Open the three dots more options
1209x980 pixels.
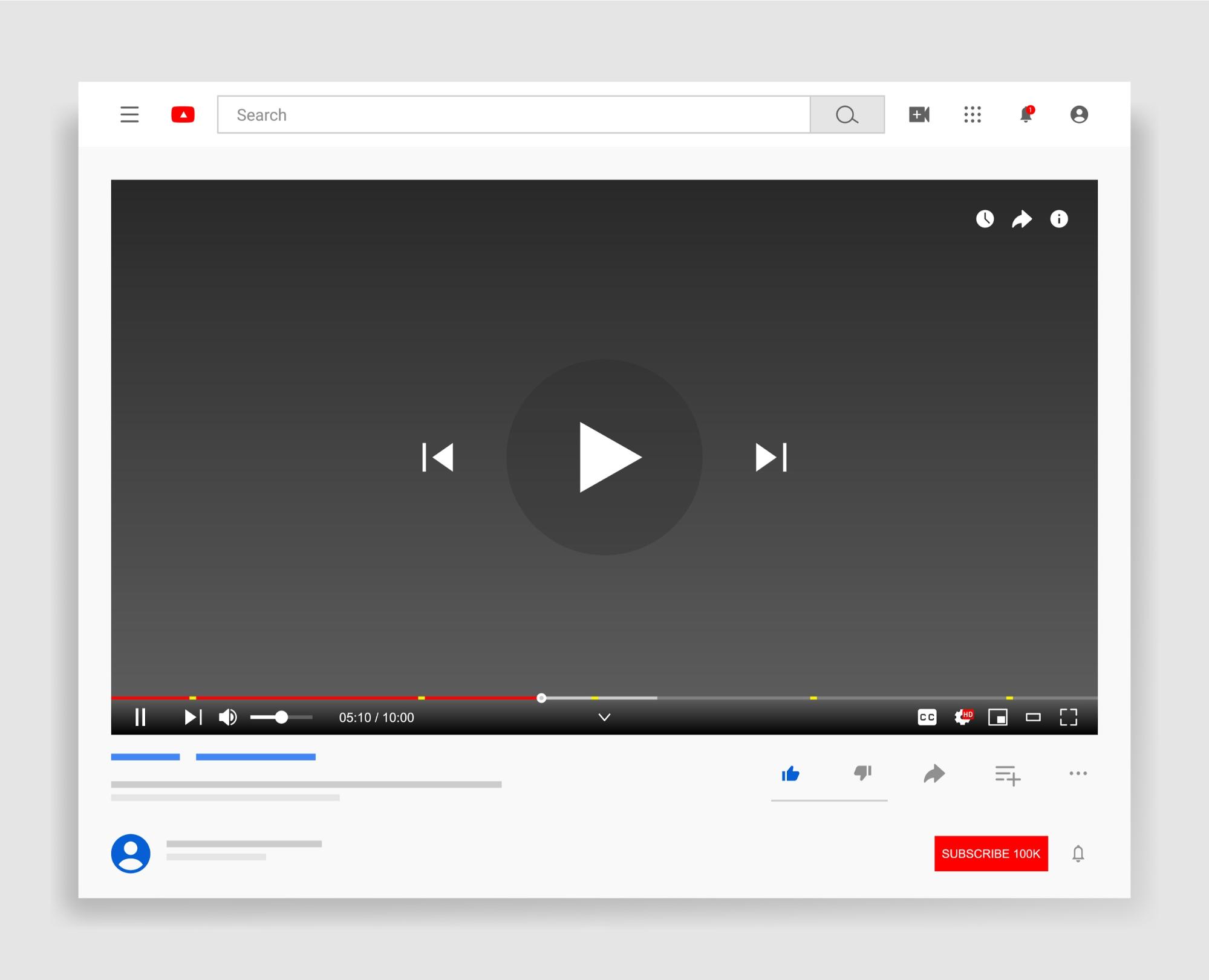pyautogui.click(x=1078, y=773)
